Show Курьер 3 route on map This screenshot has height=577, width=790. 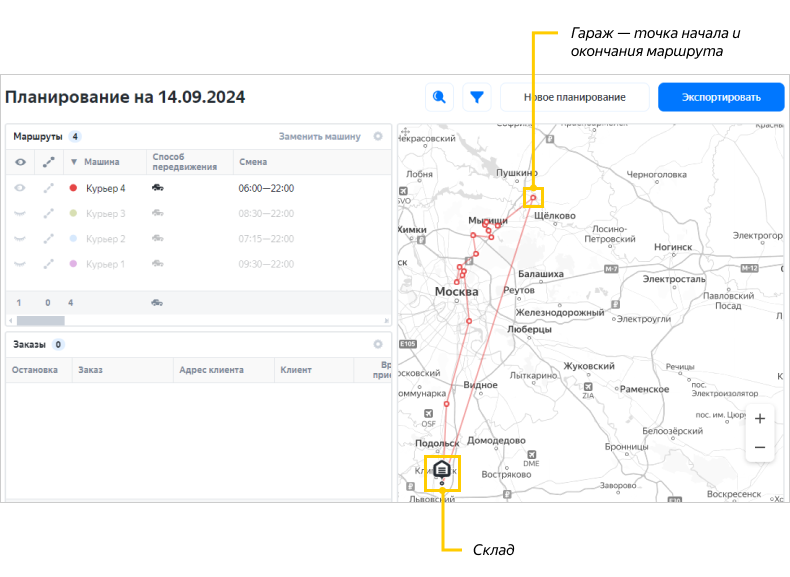pyautogui.click(x=20, y=214)
